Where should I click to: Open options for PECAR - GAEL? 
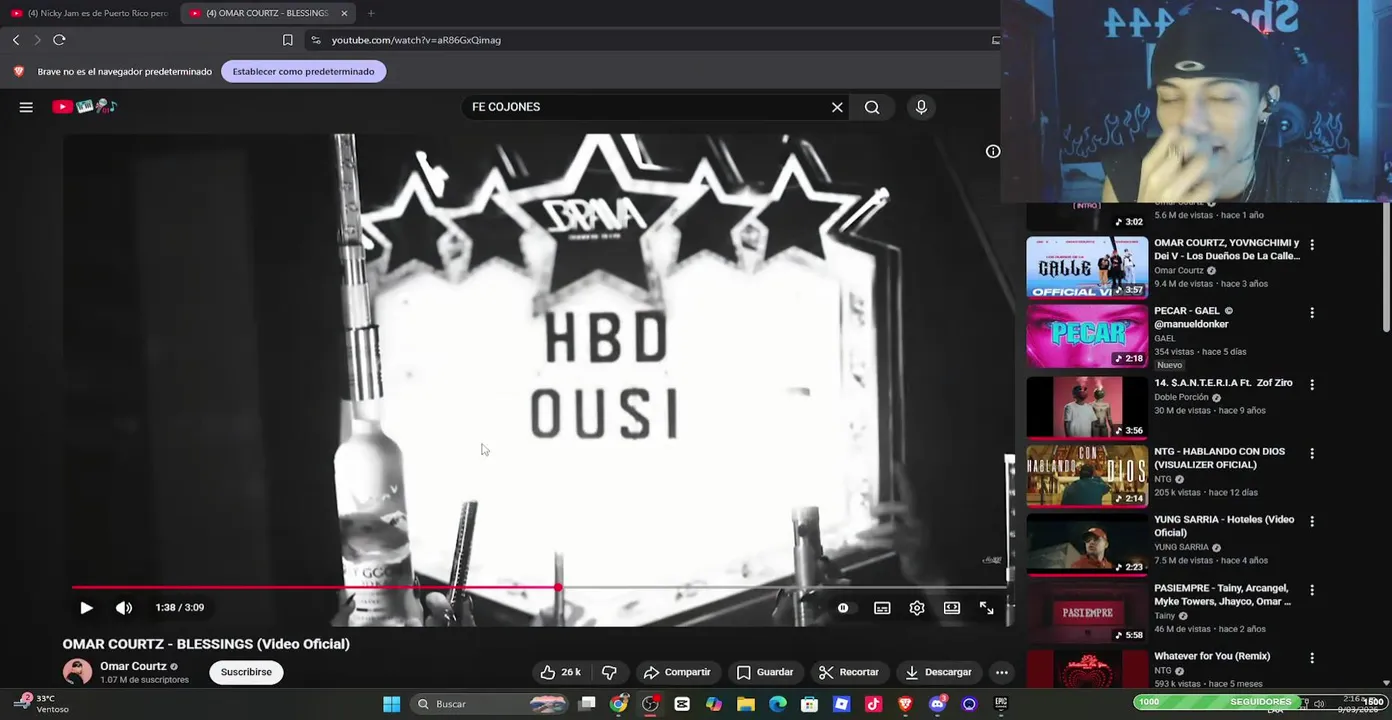click(1312, 312)
